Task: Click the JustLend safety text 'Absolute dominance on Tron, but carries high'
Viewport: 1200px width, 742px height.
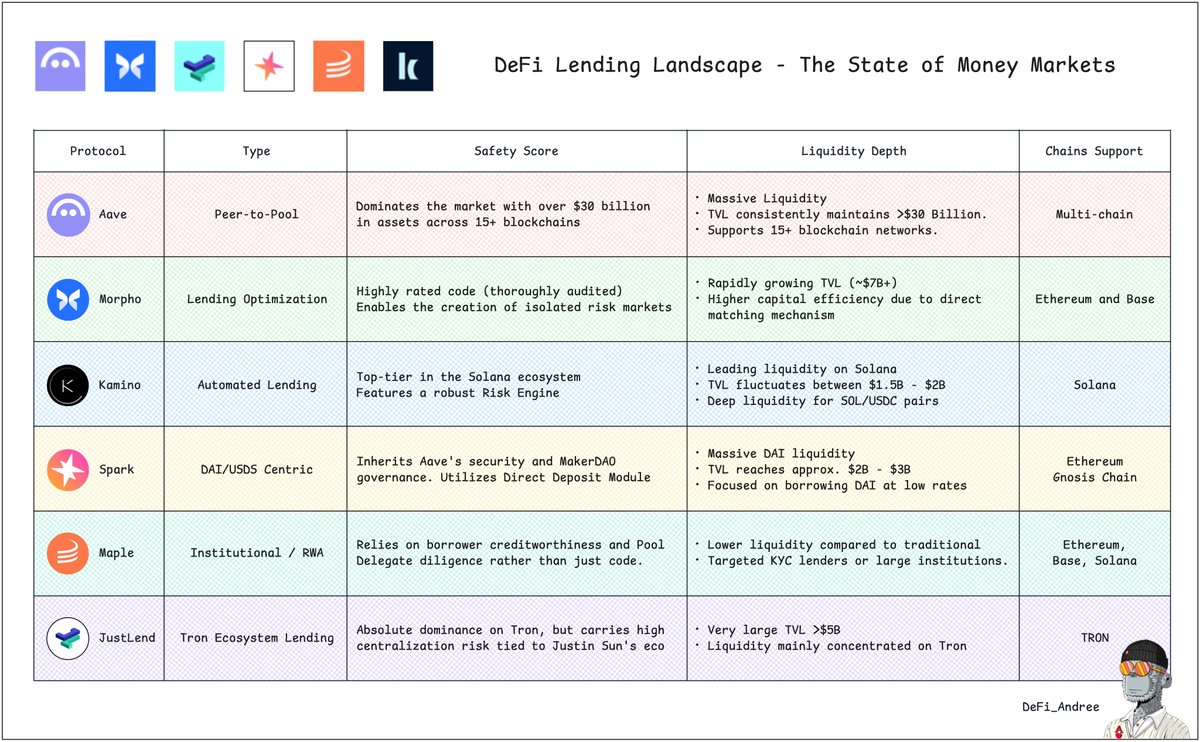Action: pyautogui.click(x=510, y=630)
